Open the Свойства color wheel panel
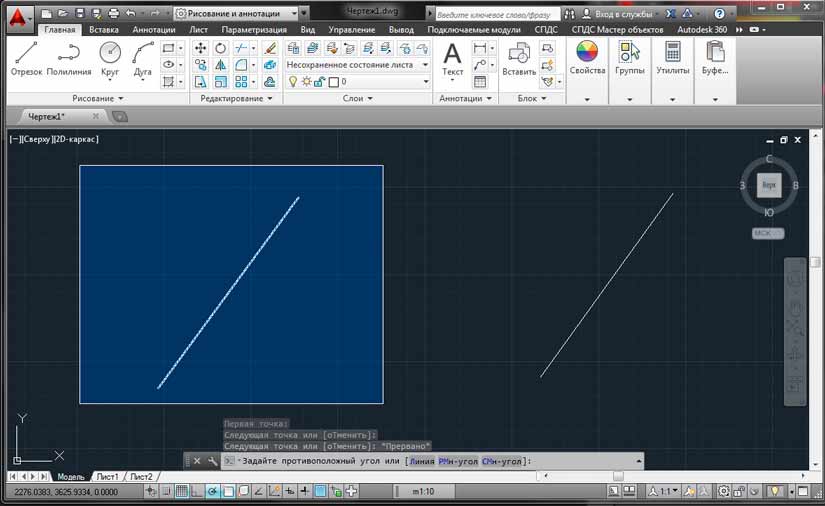The width and height of the screenshot is (825, 506). pos(587,58)
